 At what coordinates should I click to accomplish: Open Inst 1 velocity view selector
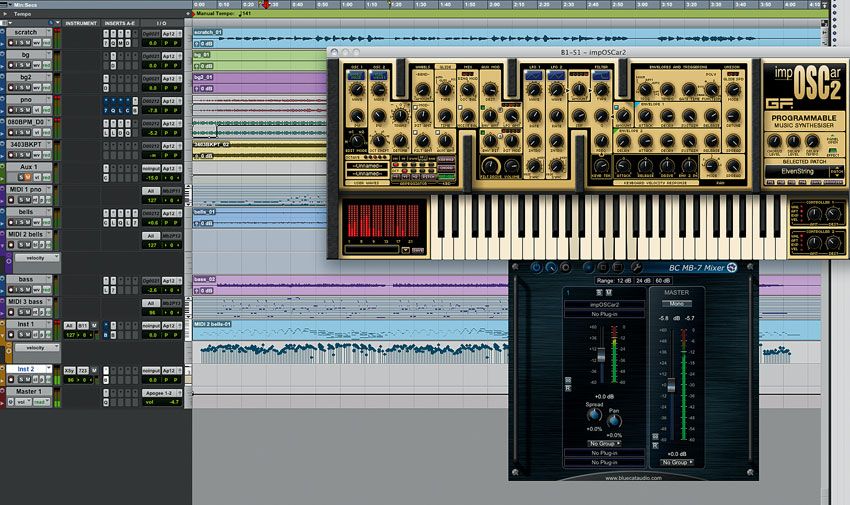[x=35, y=348]
